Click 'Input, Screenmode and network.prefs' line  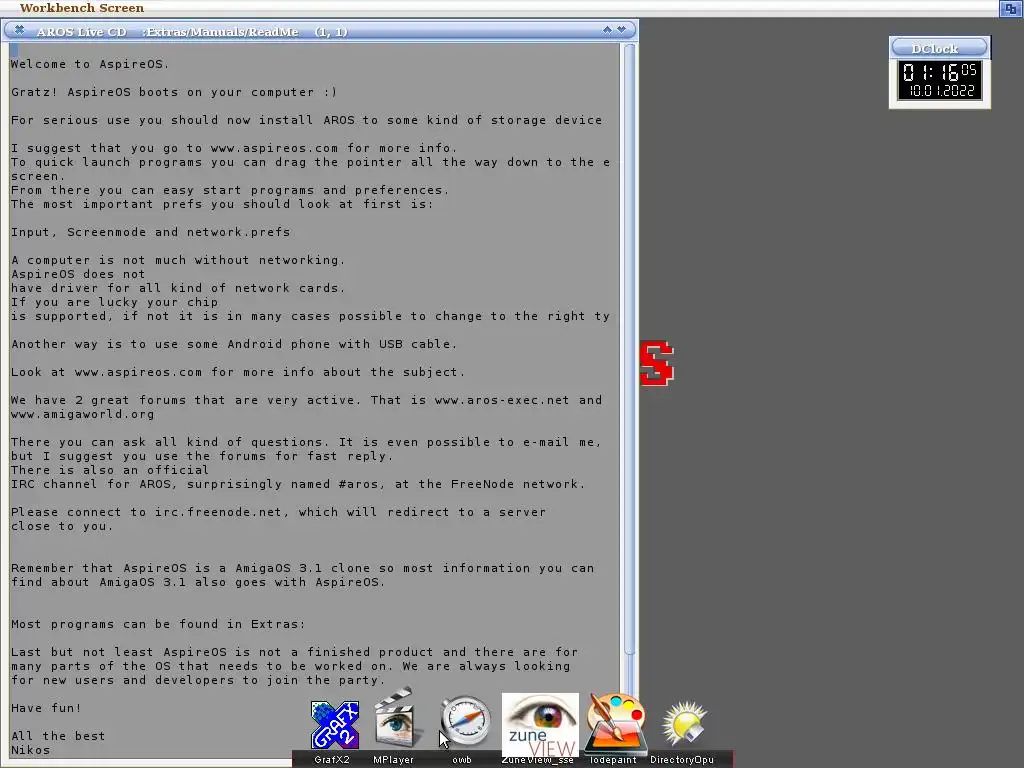150,232
